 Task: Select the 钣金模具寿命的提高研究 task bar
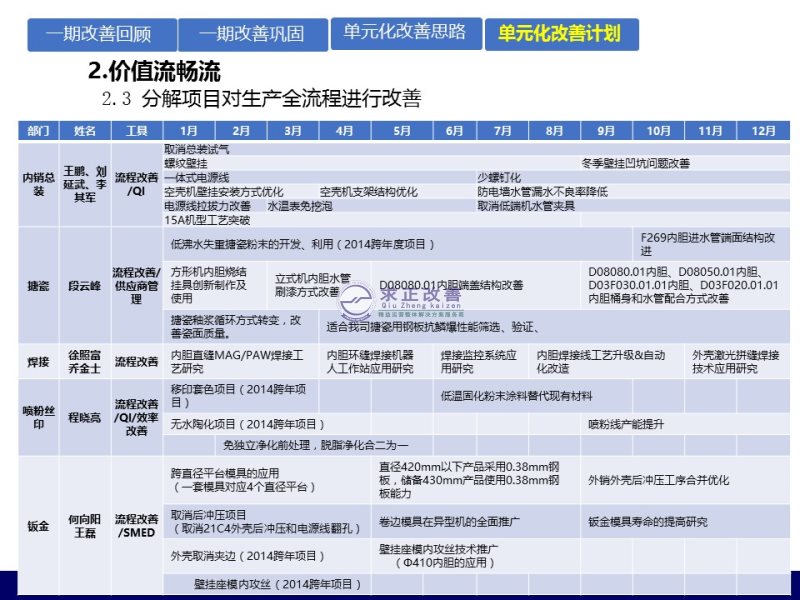[x=647, y=522]
